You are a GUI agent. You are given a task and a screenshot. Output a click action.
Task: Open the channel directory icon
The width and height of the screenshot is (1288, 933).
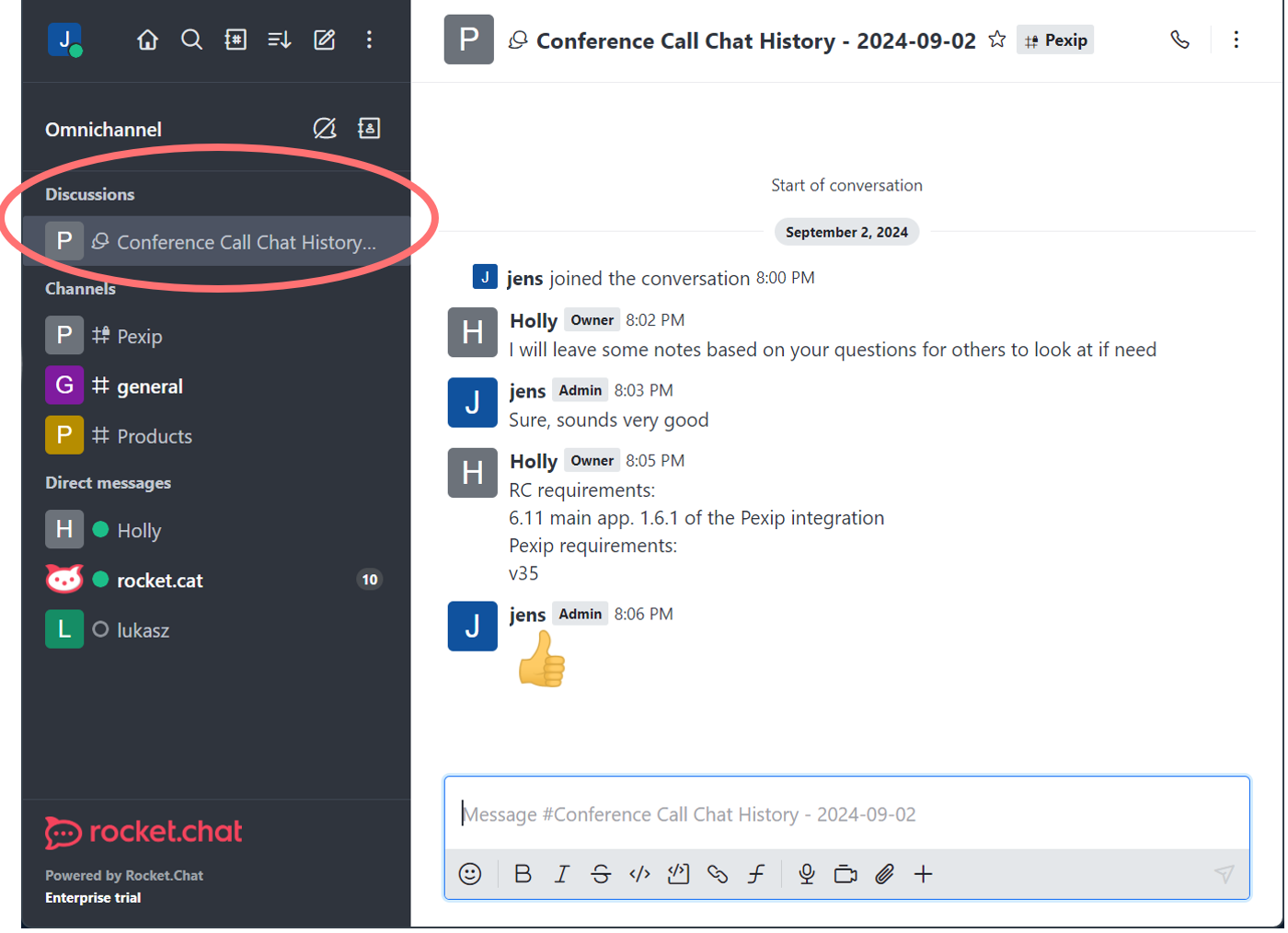[236, 40]
